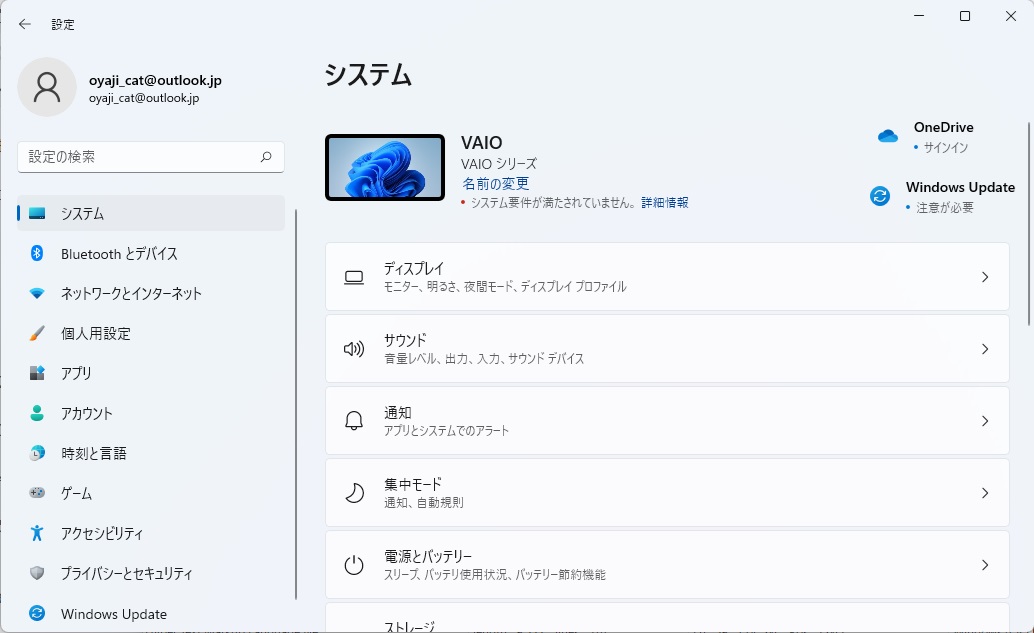Maximize the 設定 window
The width and height of the screenshot is (1034, 633).
(x=965, y=16)
